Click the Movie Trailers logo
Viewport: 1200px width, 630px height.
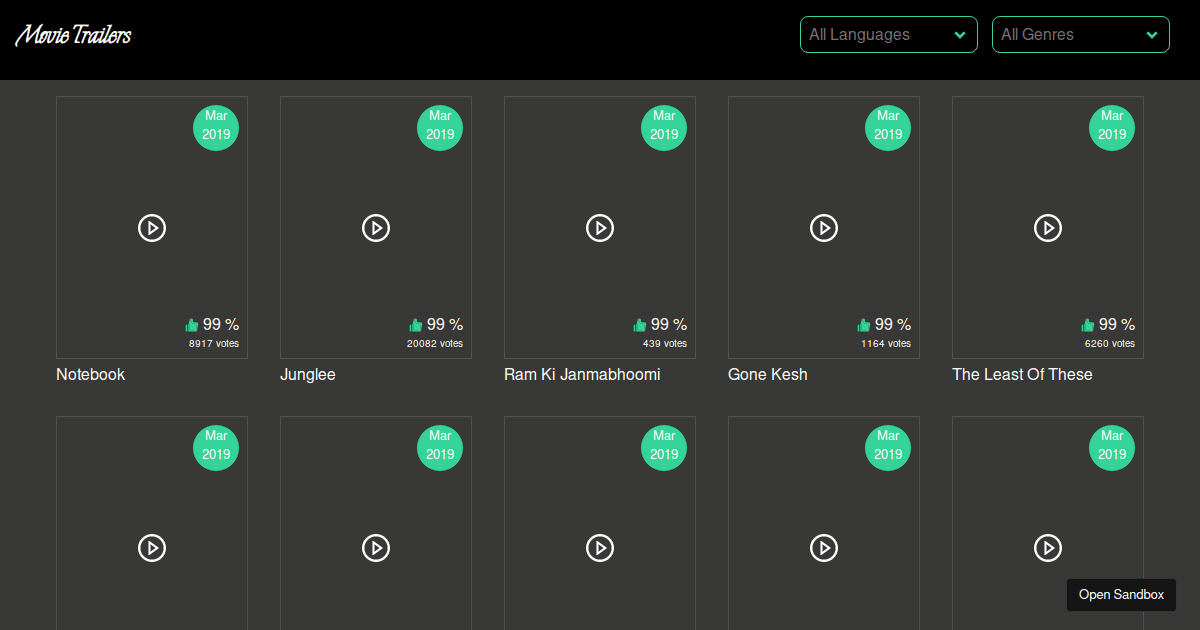coord(72,34)
